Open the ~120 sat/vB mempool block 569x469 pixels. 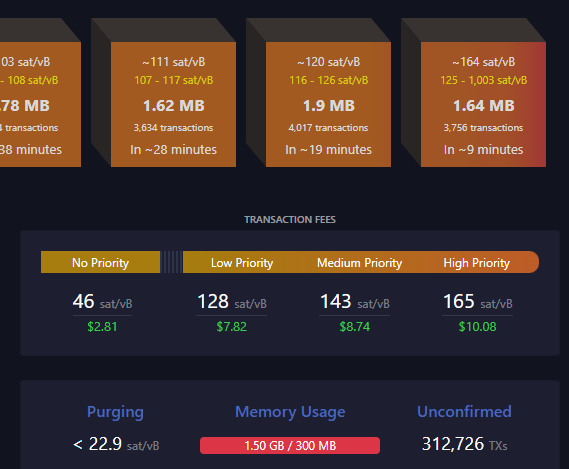[328, 104]
